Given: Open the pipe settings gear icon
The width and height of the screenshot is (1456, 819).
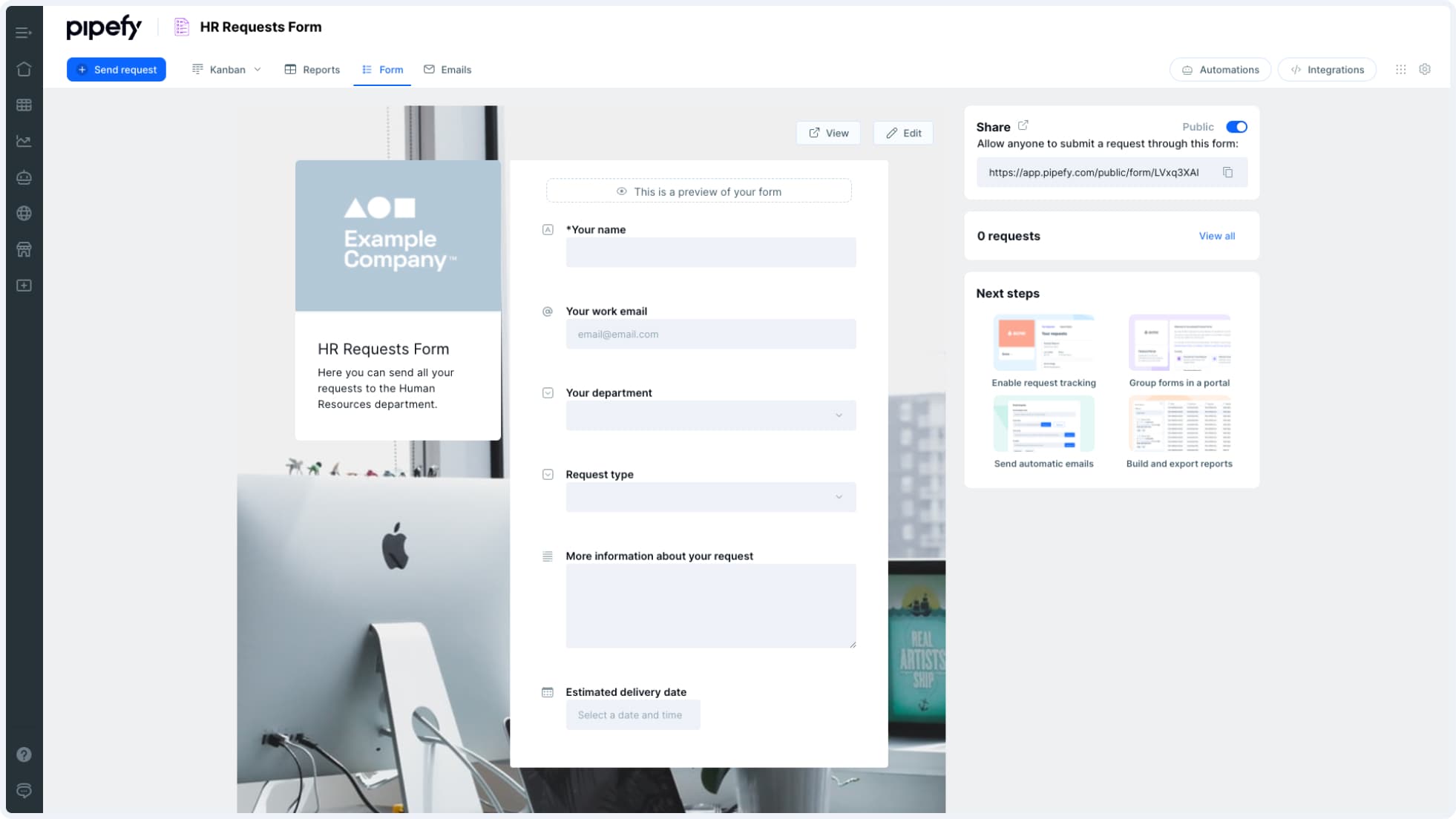Looking at the screenshot, I should [x=1426, y=69].
